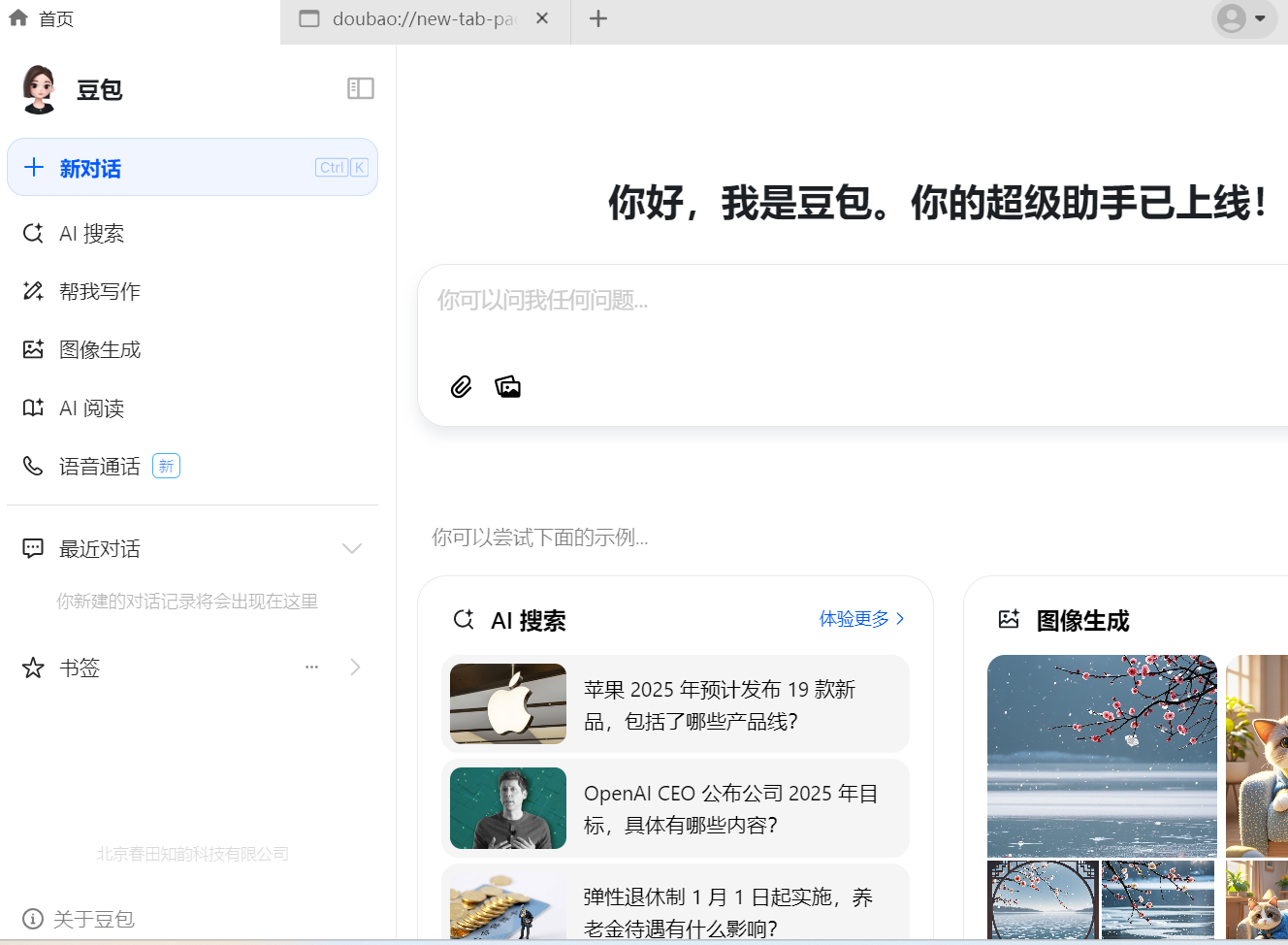Click the 关于豆包 info icon
1288x945 pixels.
[x=32, y=919]
